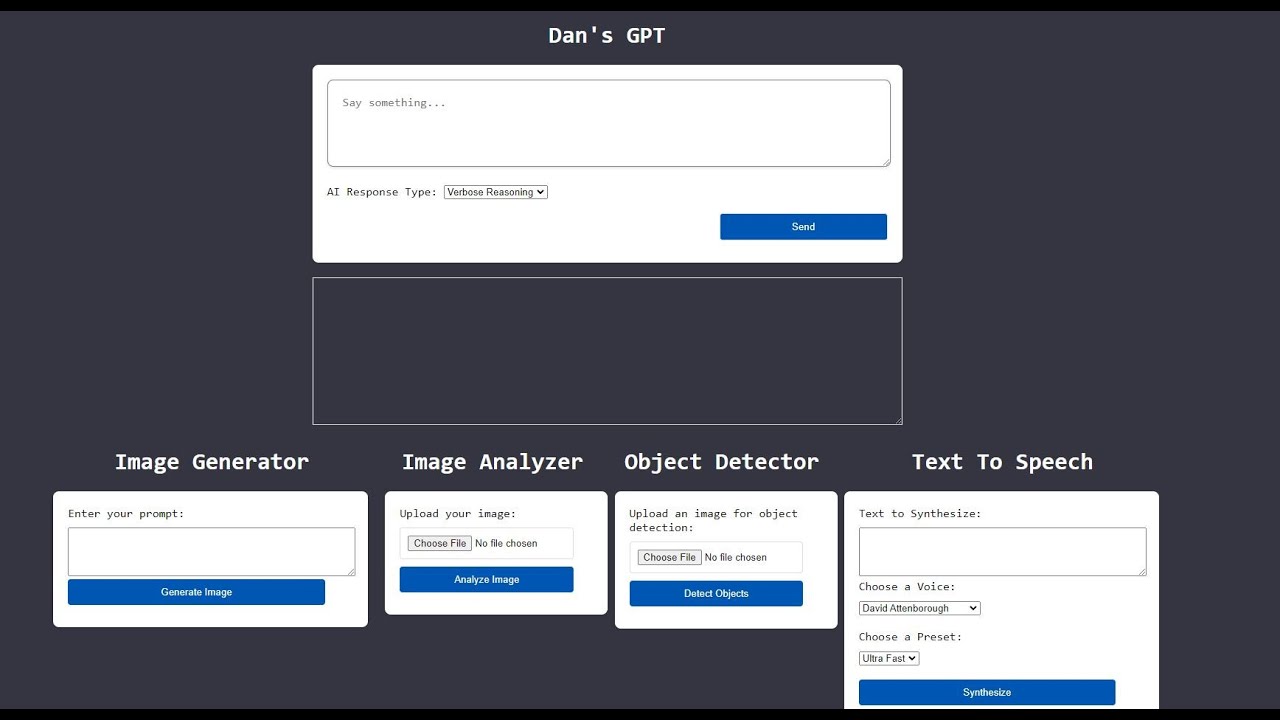Click the Generate Image button

point(196,592)
